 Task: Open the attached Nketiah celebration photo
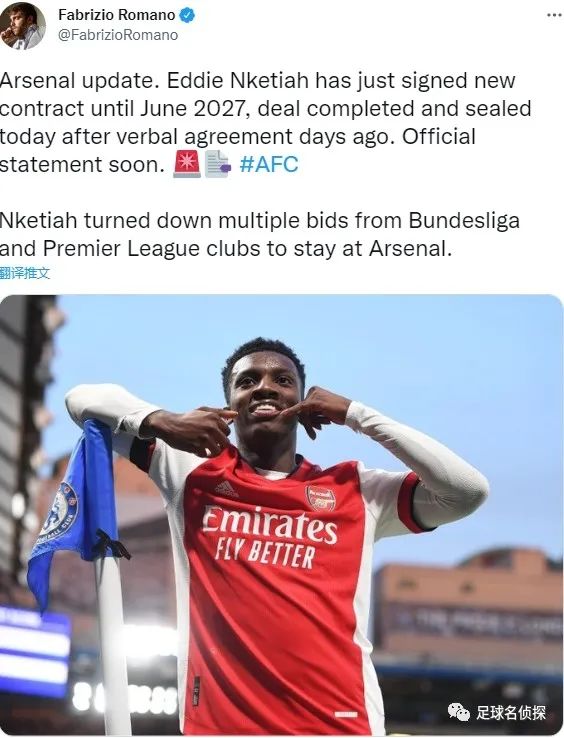tap(282, 515)
